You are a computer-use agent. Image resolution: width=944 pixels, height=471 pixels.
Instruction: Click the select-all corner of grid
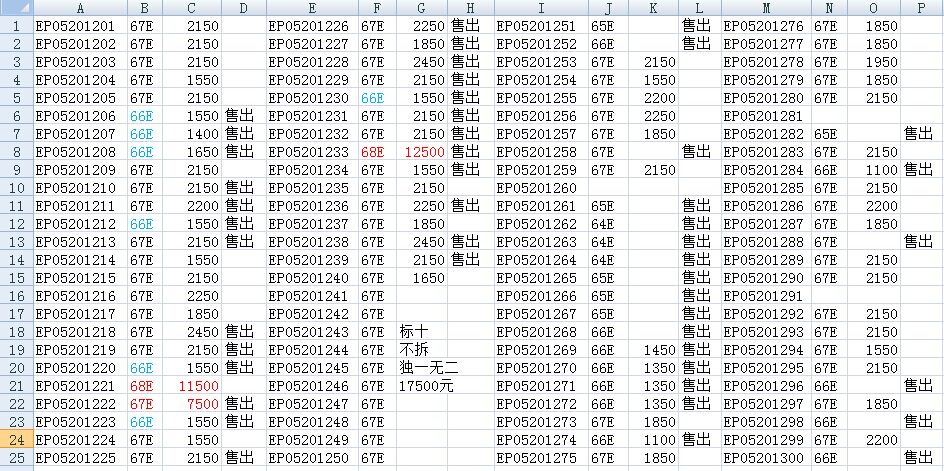coord(16,8)
